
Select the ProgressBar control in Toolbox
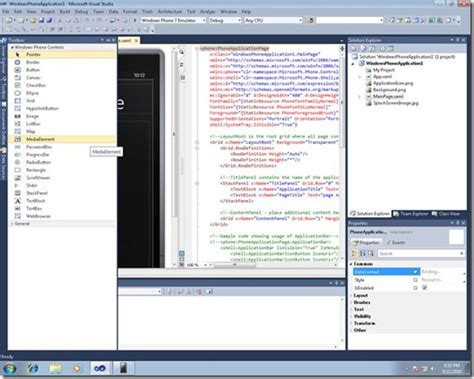click(62, 154)
